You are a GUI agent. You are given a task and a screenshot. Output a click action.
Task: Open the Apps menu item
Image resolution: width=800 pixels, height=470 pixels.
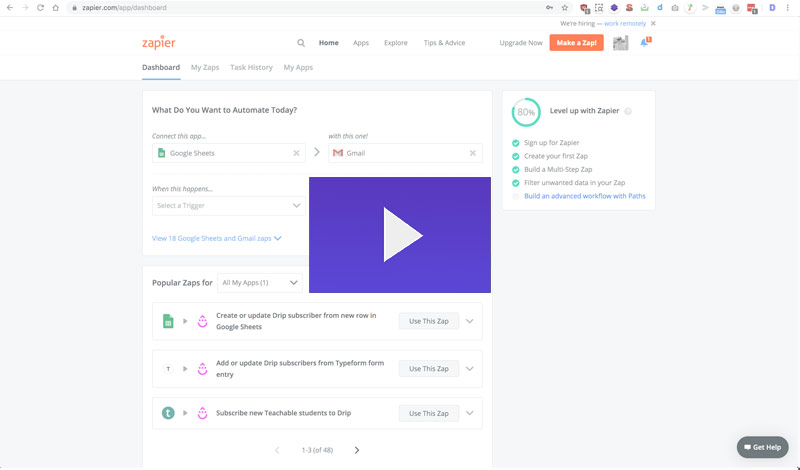tap(361, 43)
